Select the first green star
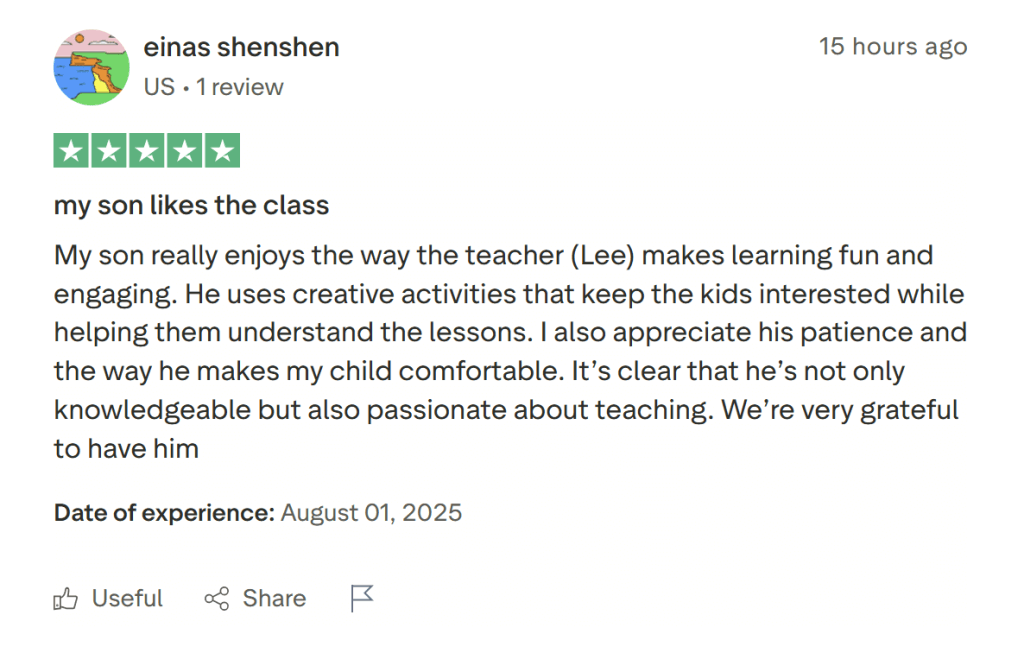The width and height of the screenshot is (1024, 672). (x=70, y=150)
